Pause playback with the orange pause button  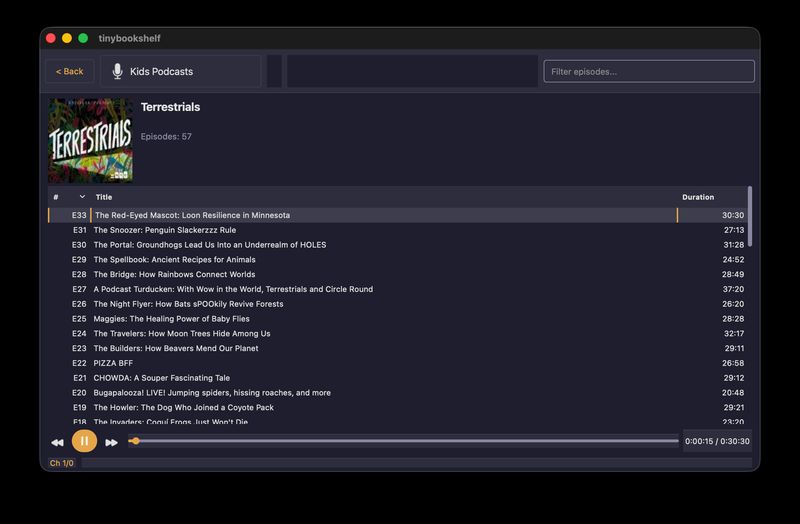tap(84, 441)
